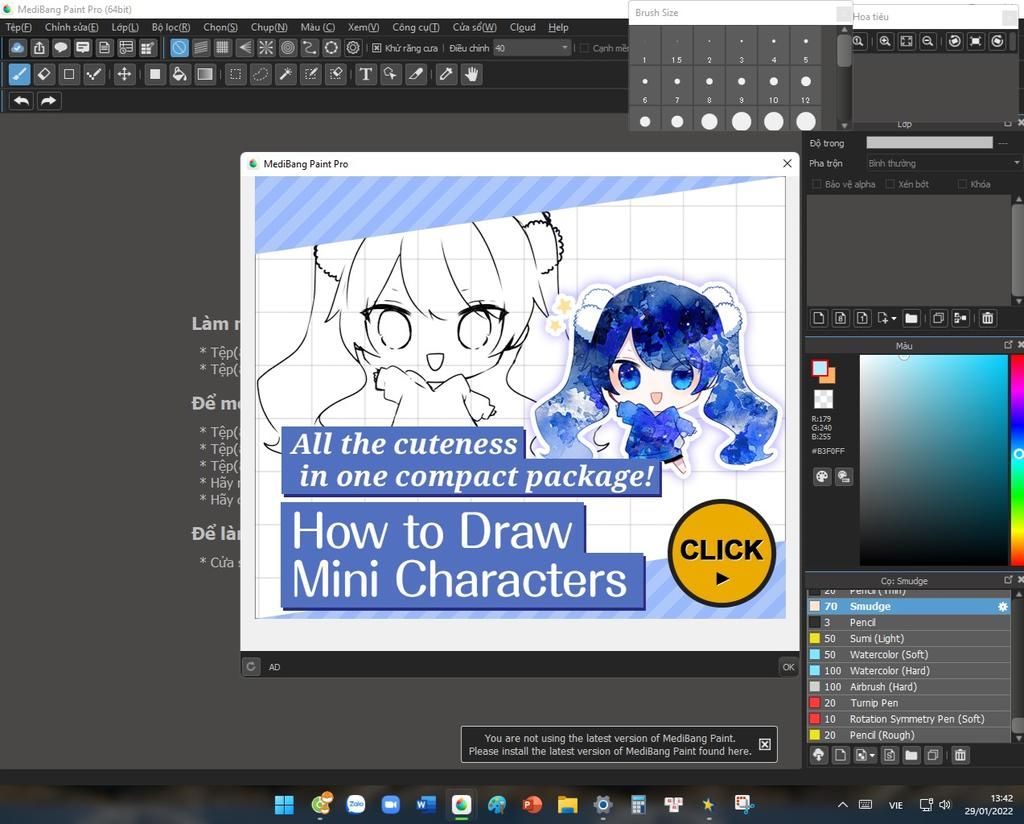Create new layer folder in Layer panel
Screen dimensions: 1024x824
[x=911, y=319]
